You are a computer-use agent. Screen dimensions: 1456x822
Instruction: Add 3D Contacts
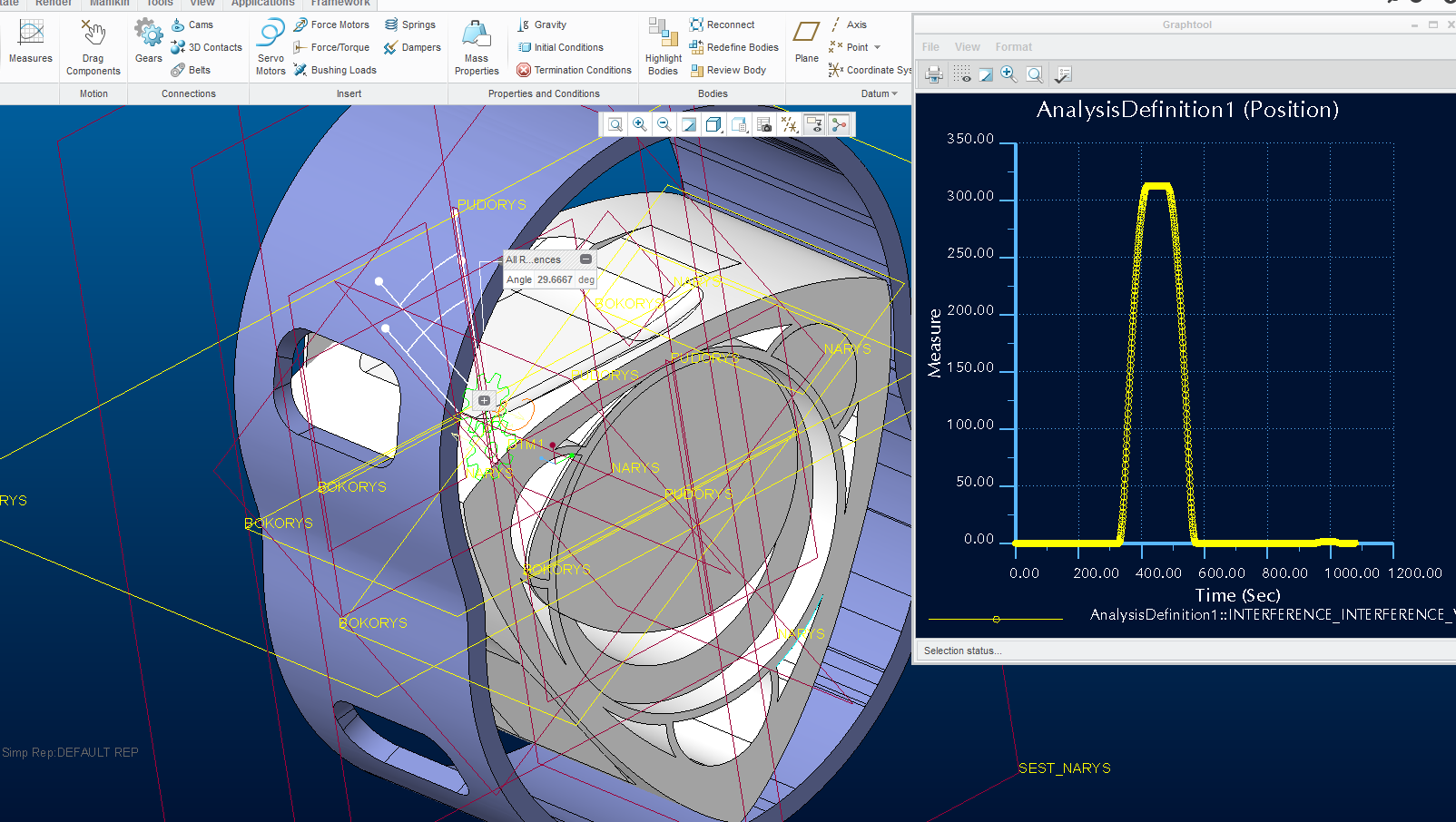(207, 47)
